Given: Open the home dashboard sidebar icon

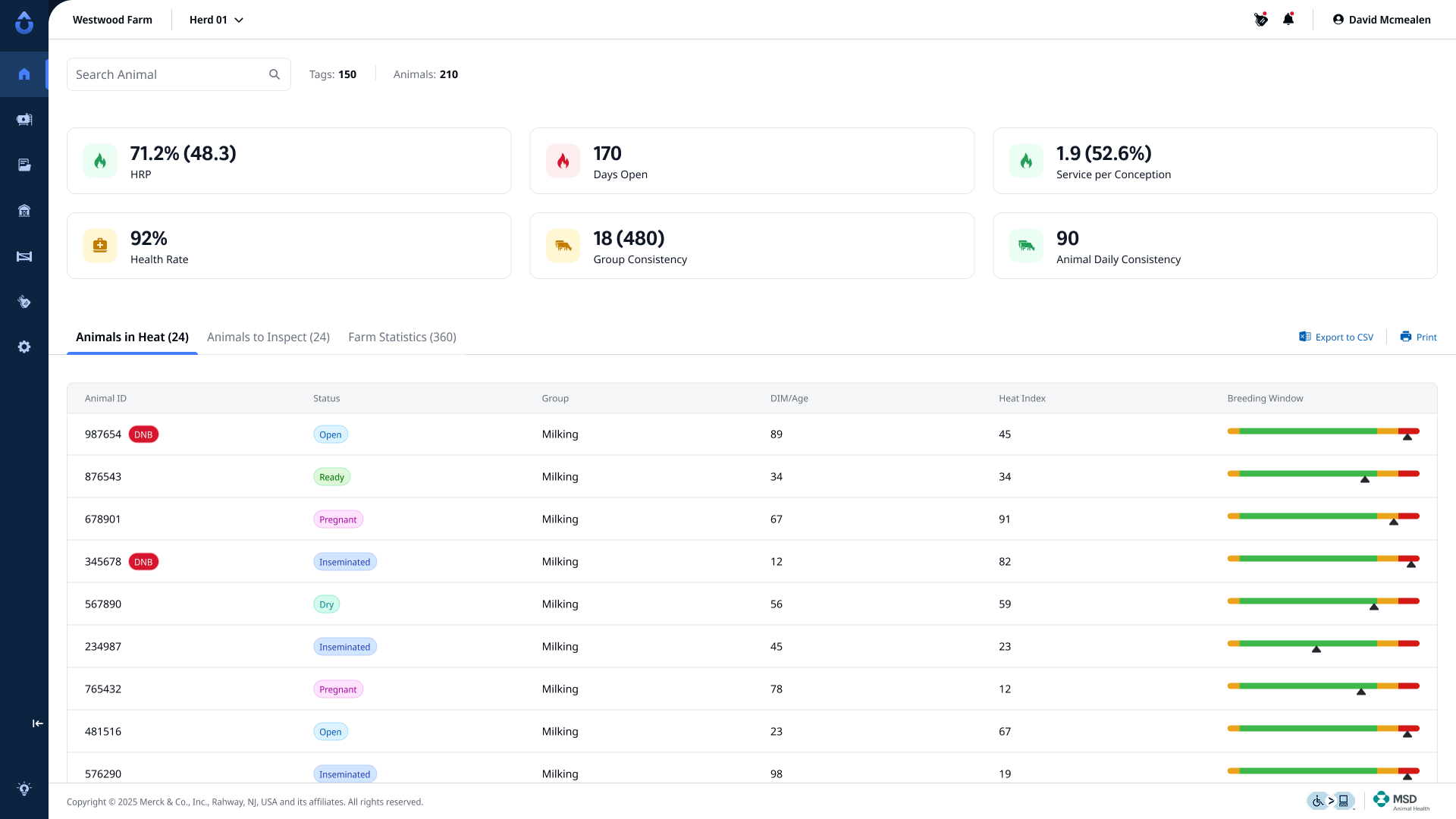Looking at the screenshot, I should point(24,74).
